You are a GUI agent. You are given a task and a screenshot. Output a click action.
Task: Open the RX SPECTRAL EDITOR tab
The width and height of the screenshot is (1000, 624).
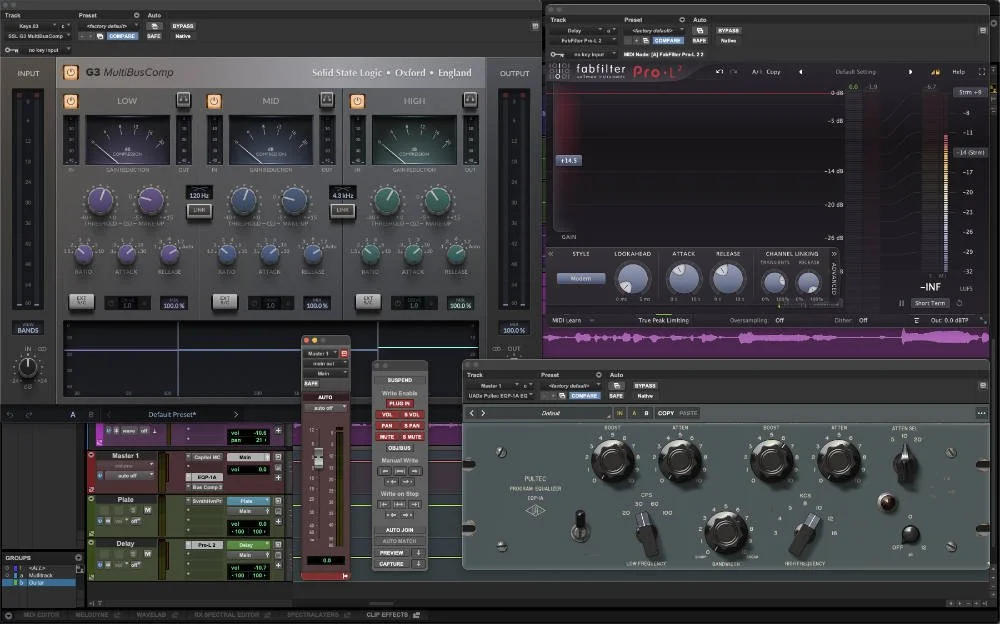pyautogui.click(x=226, y=615)
